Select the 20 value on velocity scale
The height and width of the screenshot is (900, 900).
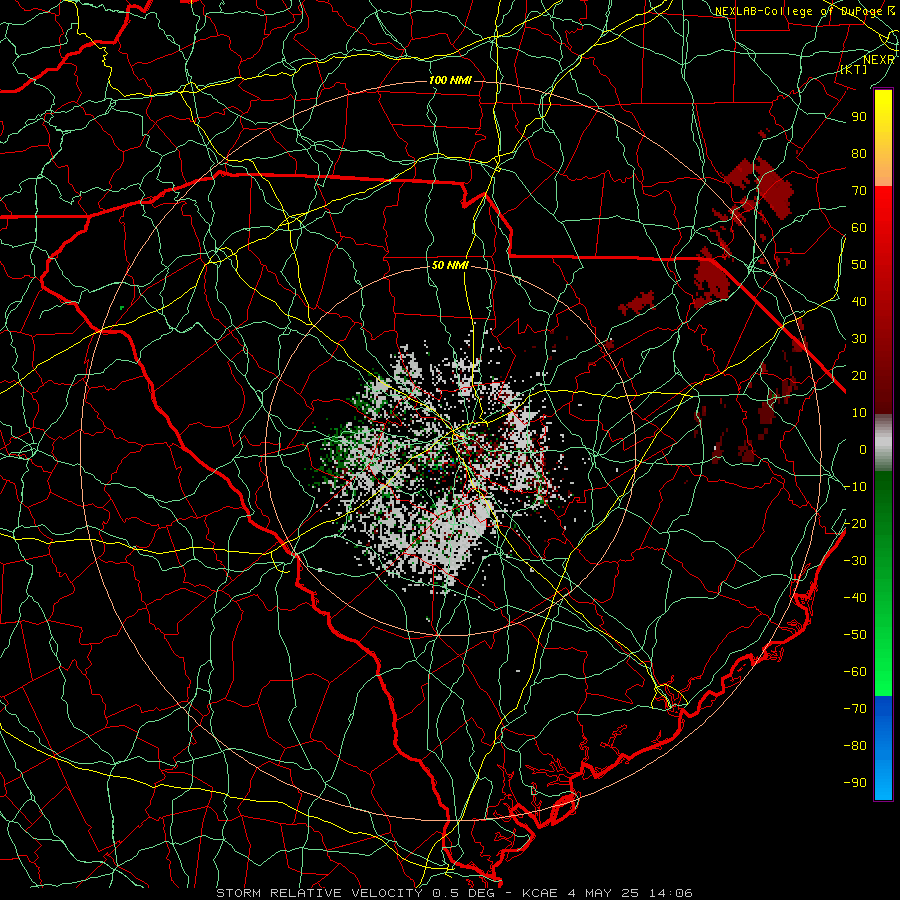pyautogui.click(x=859, y=375)
